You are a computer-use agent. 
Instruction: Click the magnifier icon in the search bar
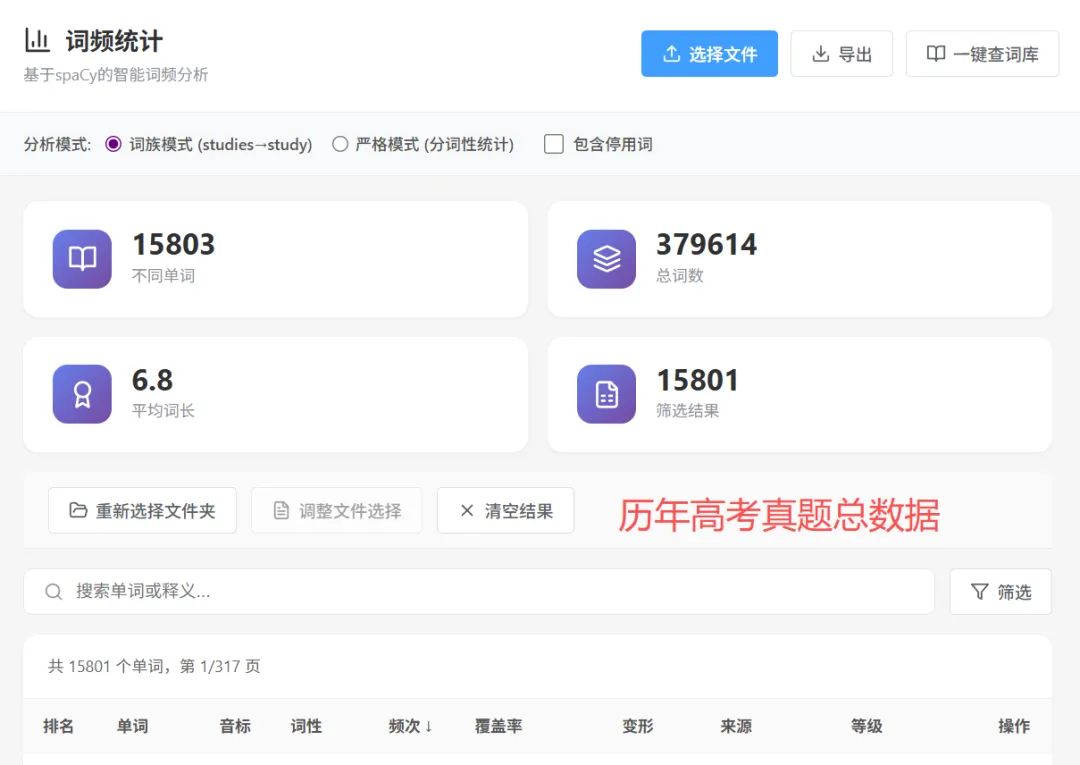pos(53,592)
